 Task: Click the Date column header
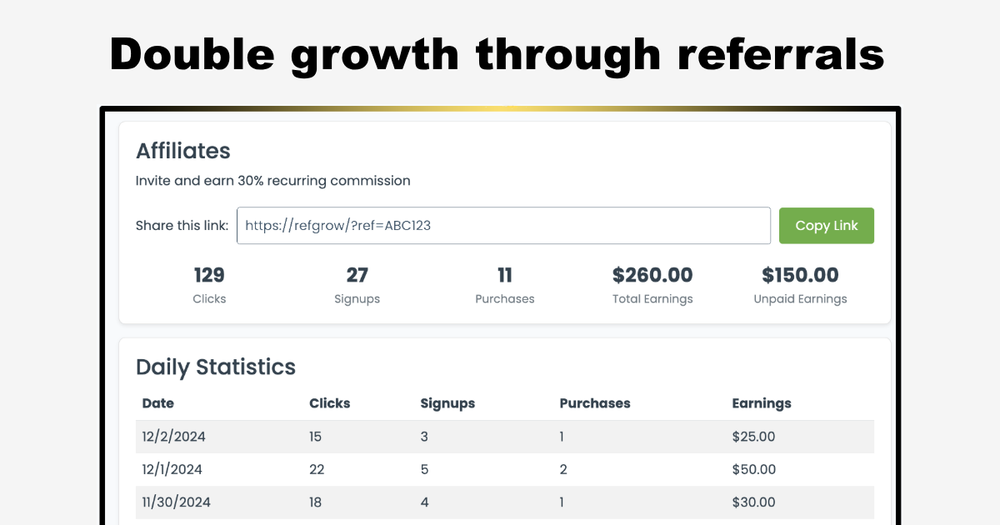(158, 403)
